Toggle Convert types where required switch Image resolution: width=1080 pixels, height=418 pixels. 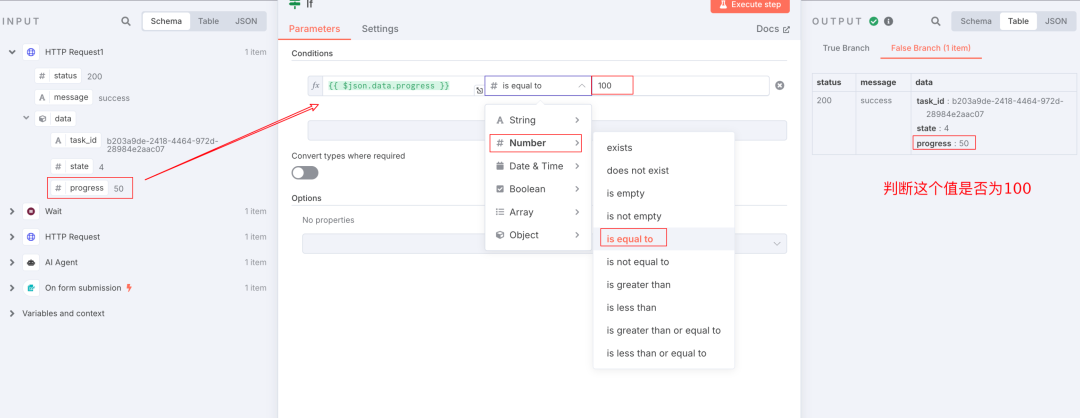click(305, 173)
